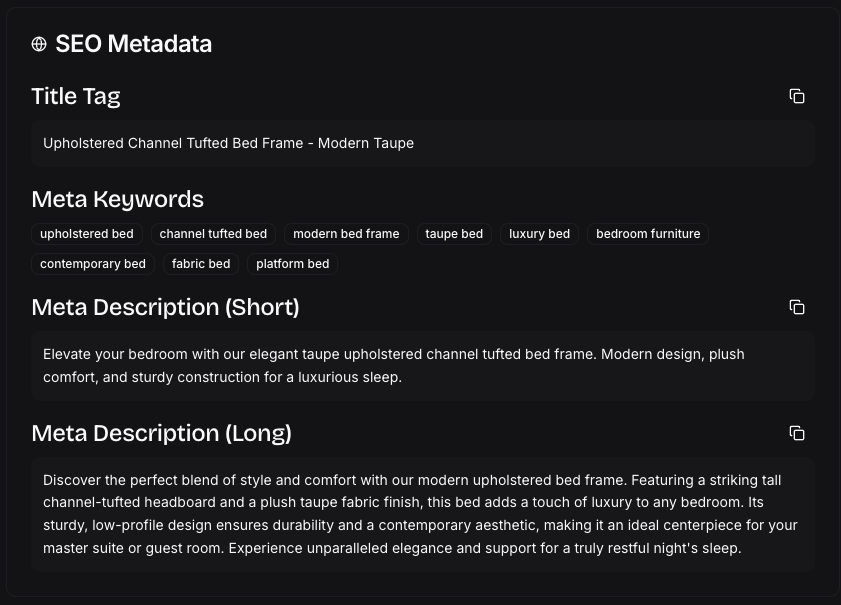Copy the Meta Description (Long) text
Viewport: 841px width, 605px height.
click(797, 433)
